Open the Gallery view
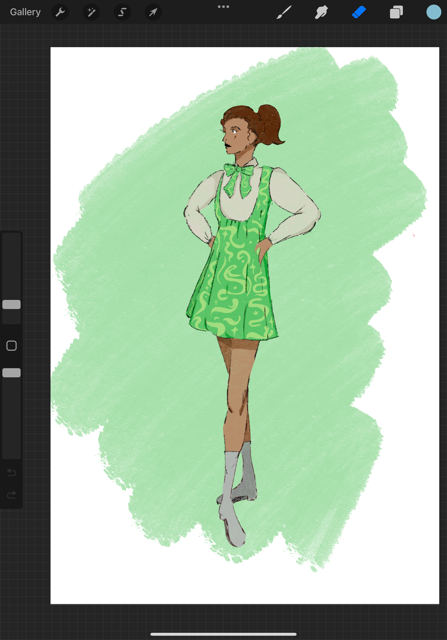 click(25, 12)
